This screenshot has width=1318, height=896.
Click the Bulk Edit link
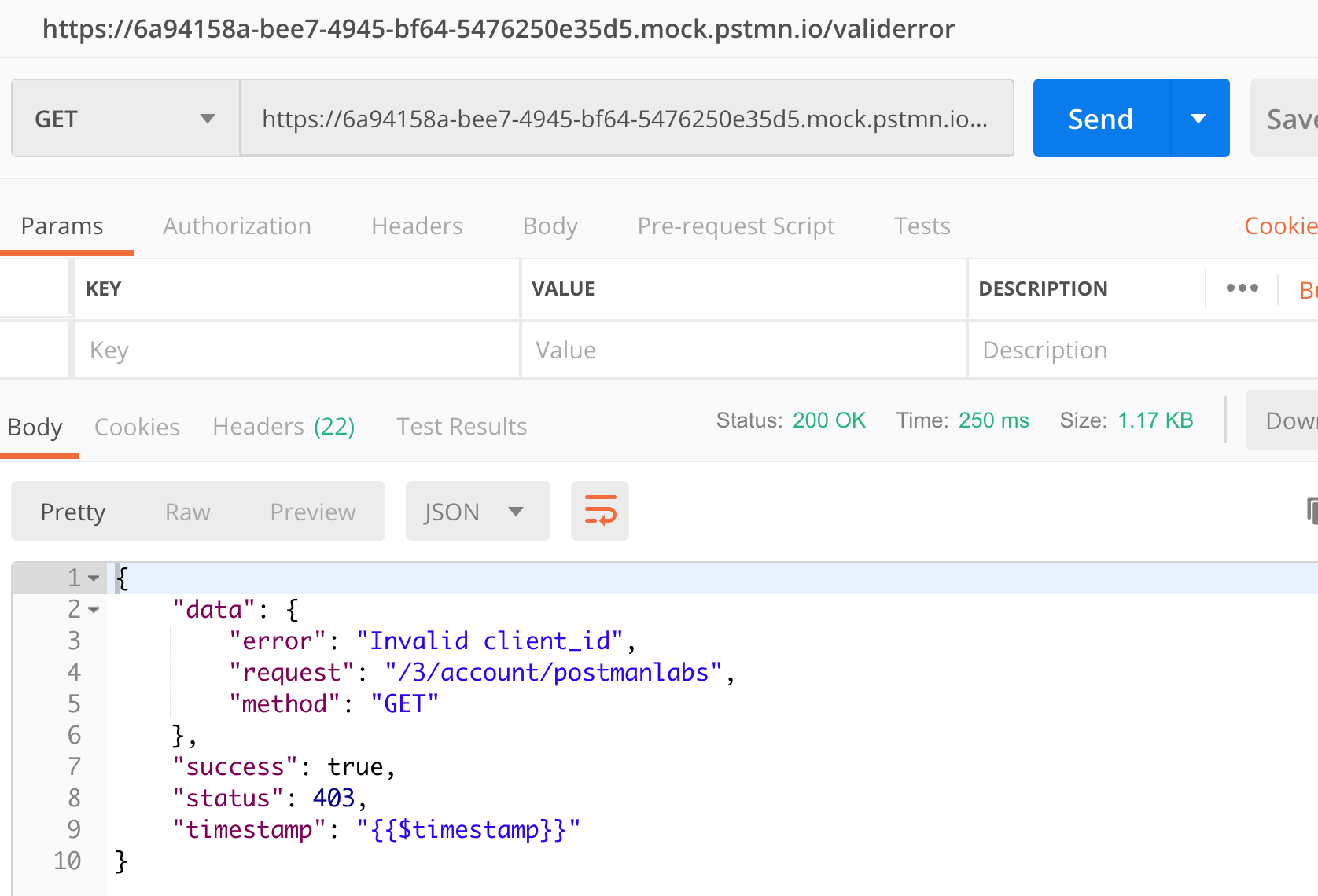1309,289
